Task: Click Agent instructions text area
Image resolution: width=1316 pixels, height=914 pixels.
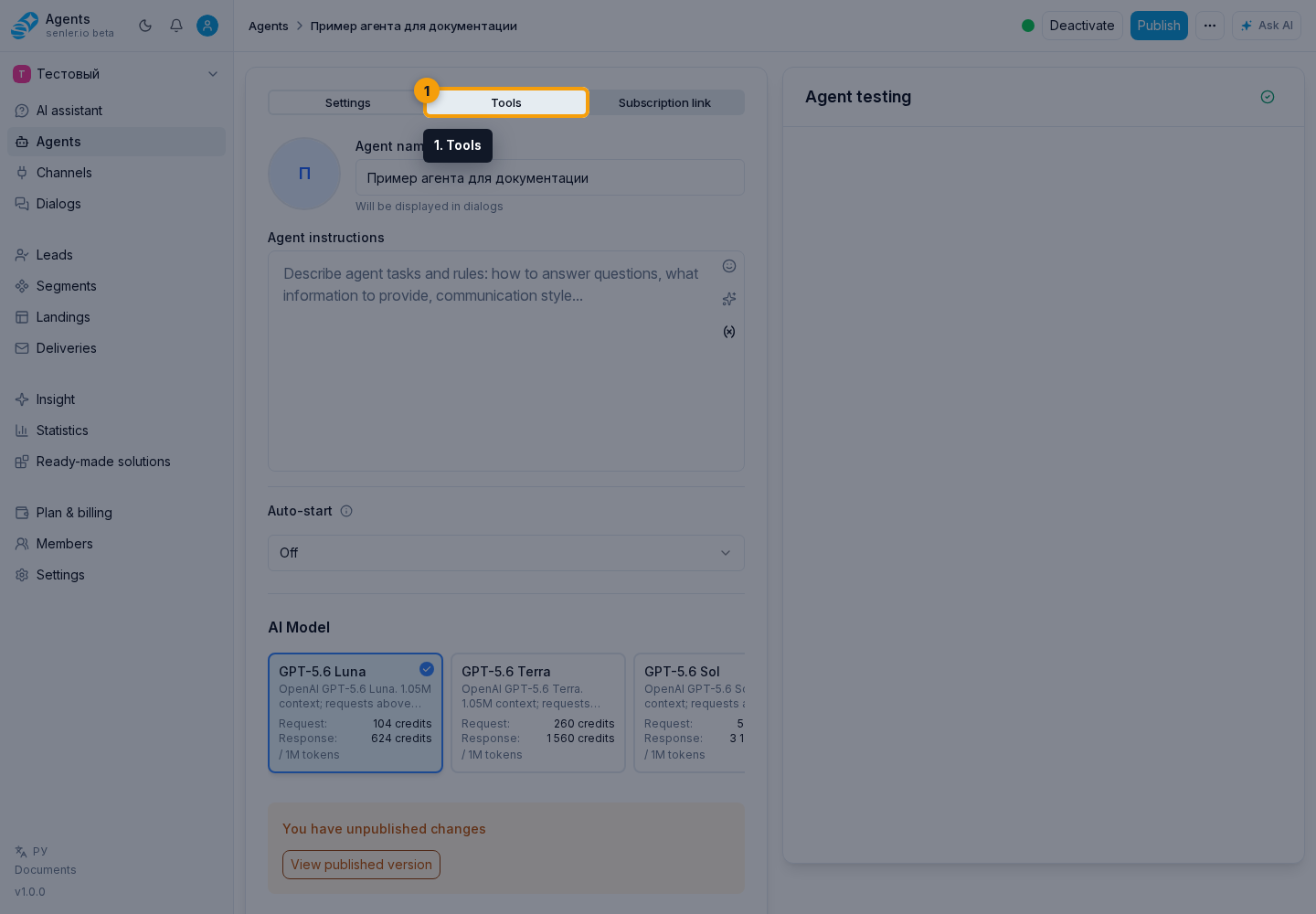Action: 506,362
